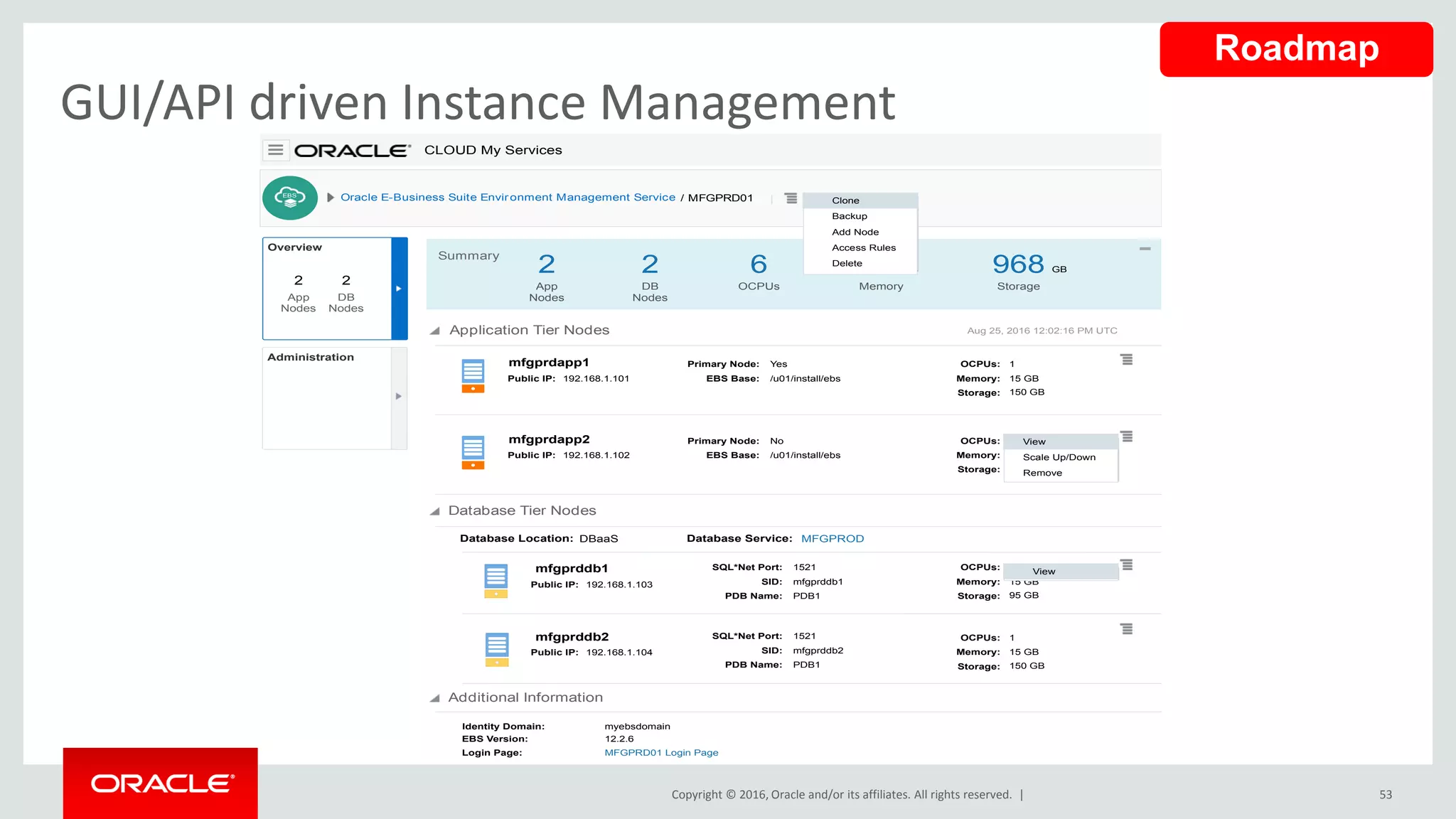Expand the Overview panel arrow
Viewport: 1456px width, 819px height.
pyautogui.click(x=399, y=289)
